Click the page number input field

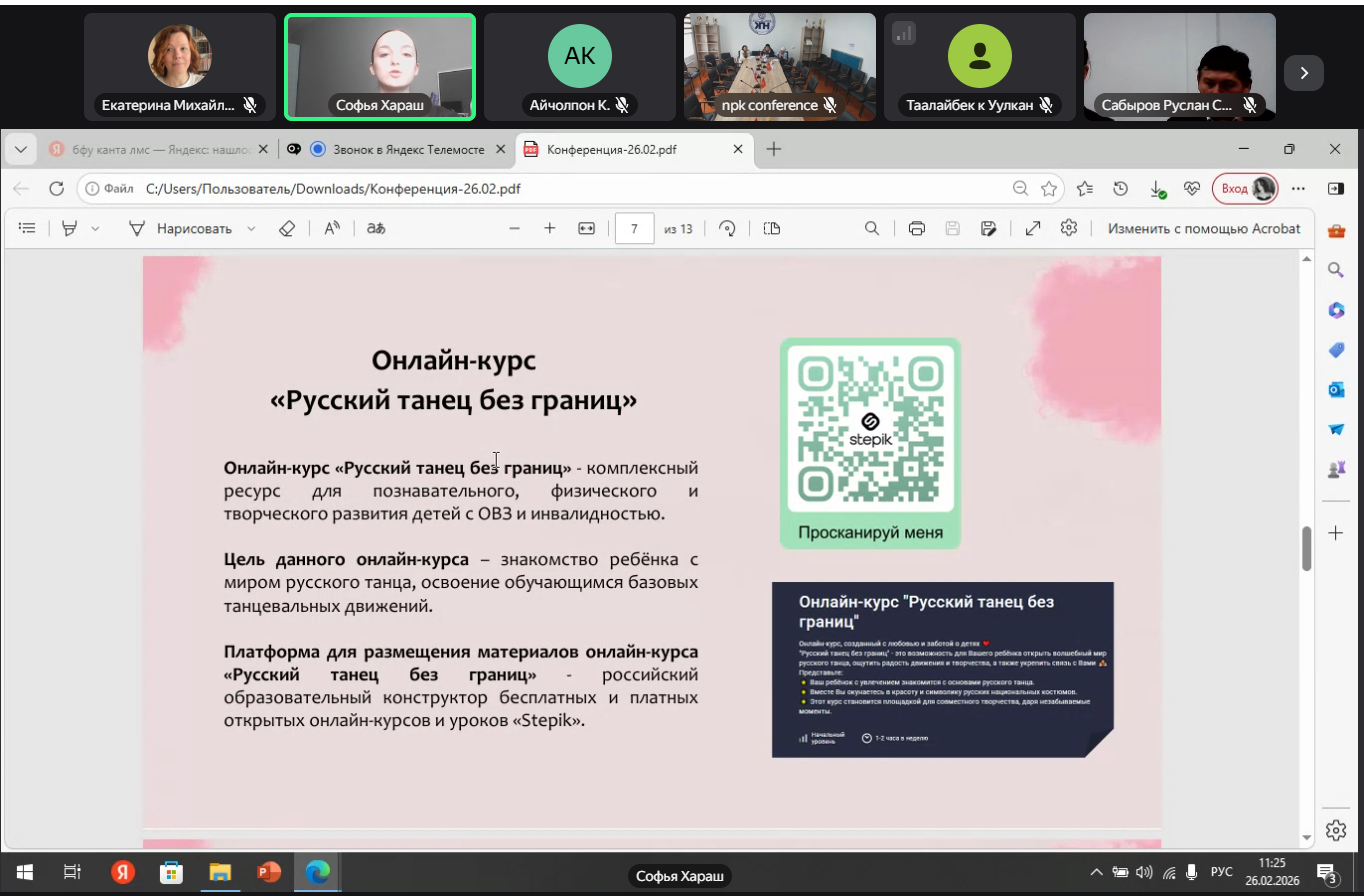[635, 228]
